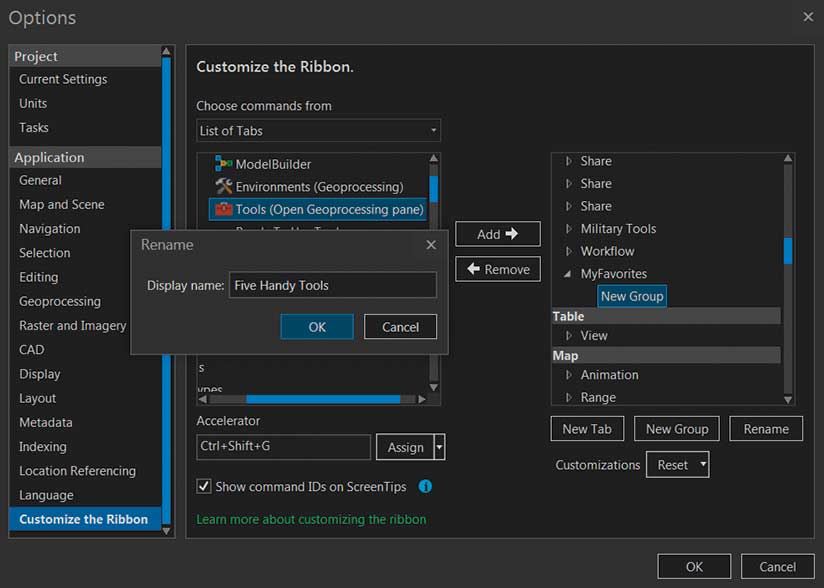Viewport: 824px width, 588px height.
Task: Collapse the MyFavorites tab node
Action: 569,274
